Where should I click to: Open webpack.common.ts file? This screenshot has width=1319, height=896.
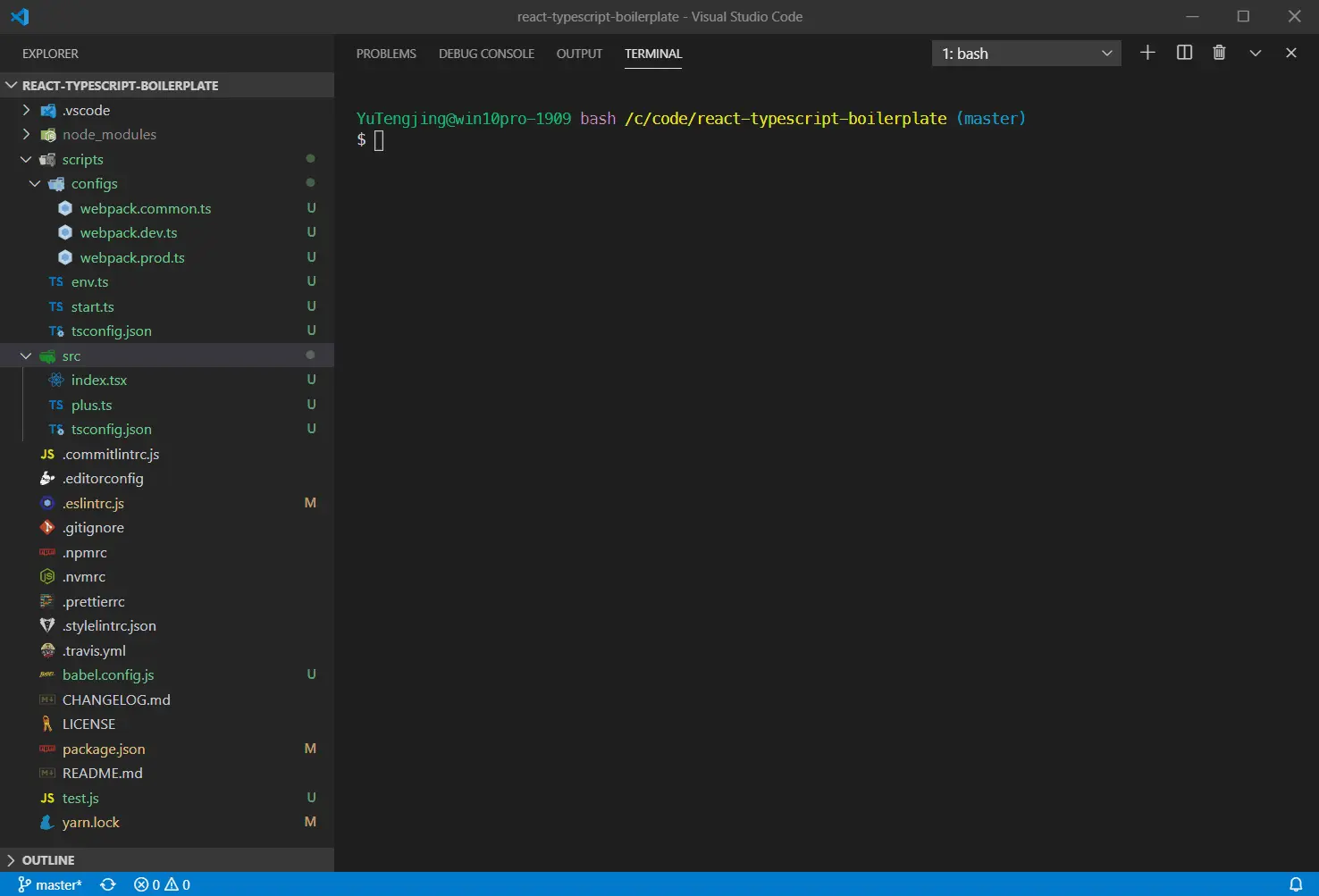167,208
